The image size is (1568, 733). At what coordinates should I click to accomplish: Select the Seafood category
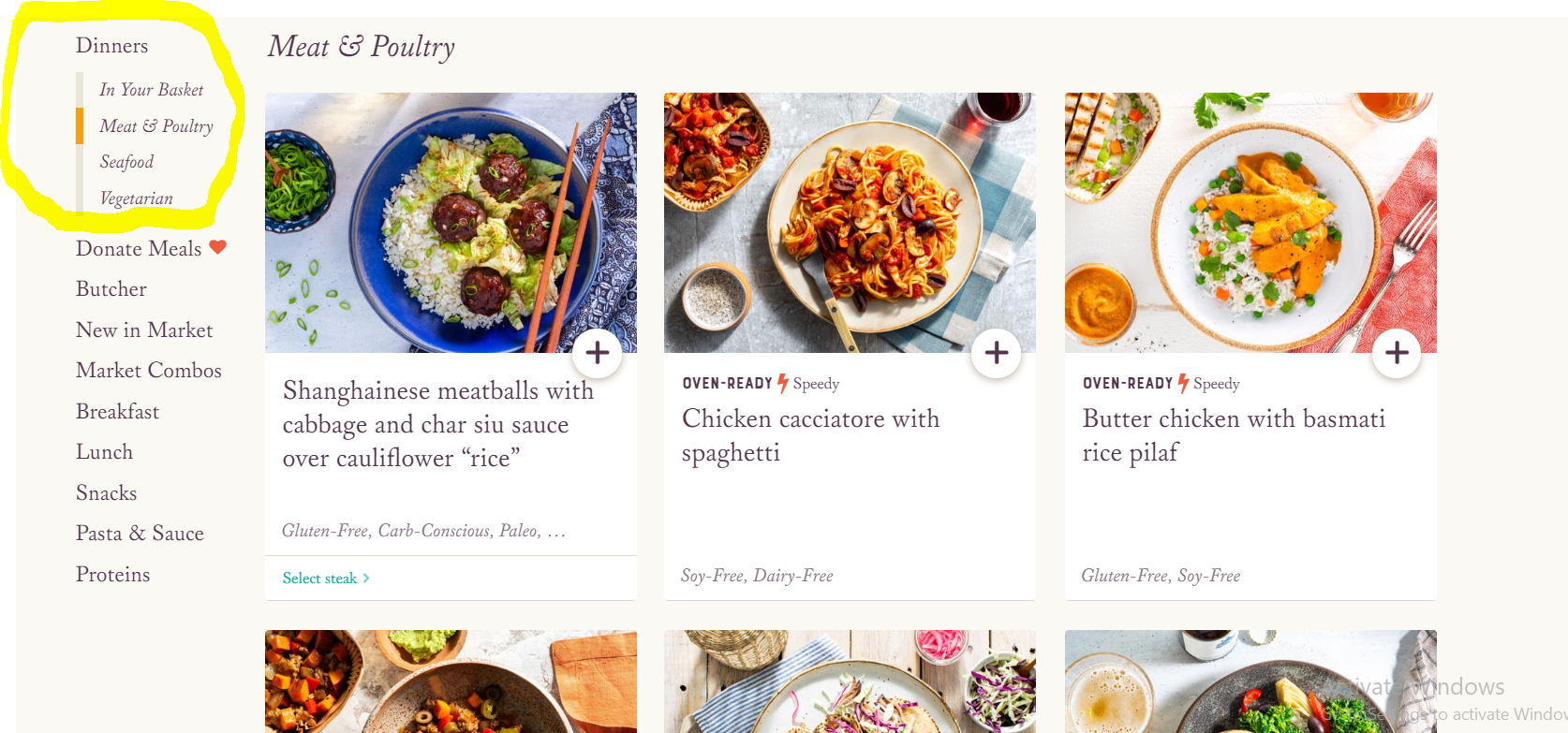126,162
